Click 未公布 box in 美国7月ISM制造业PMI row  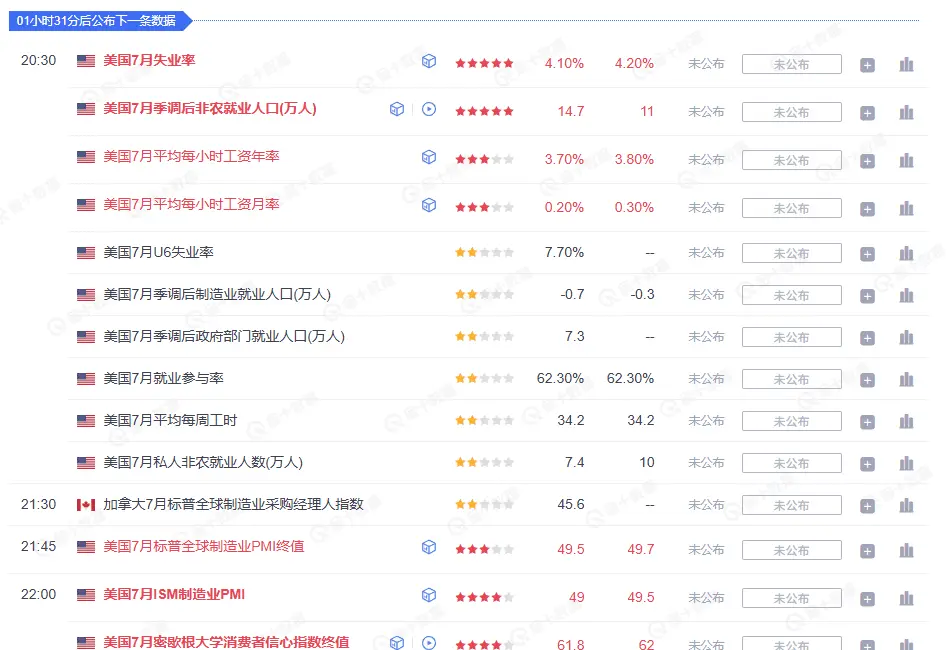click(x=791, y=598)
